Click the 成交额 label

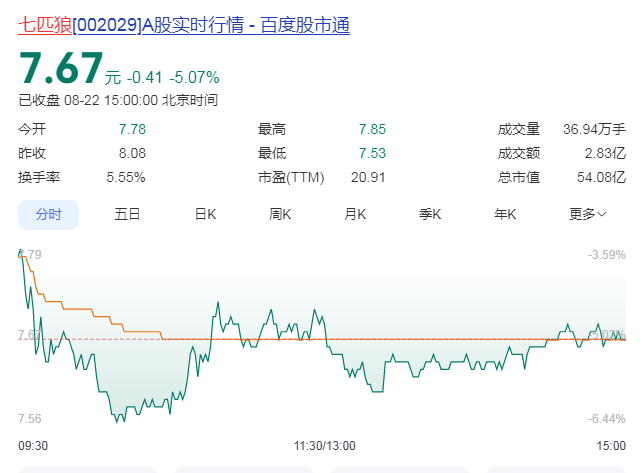pyautogui.click(x=519, y=153)
